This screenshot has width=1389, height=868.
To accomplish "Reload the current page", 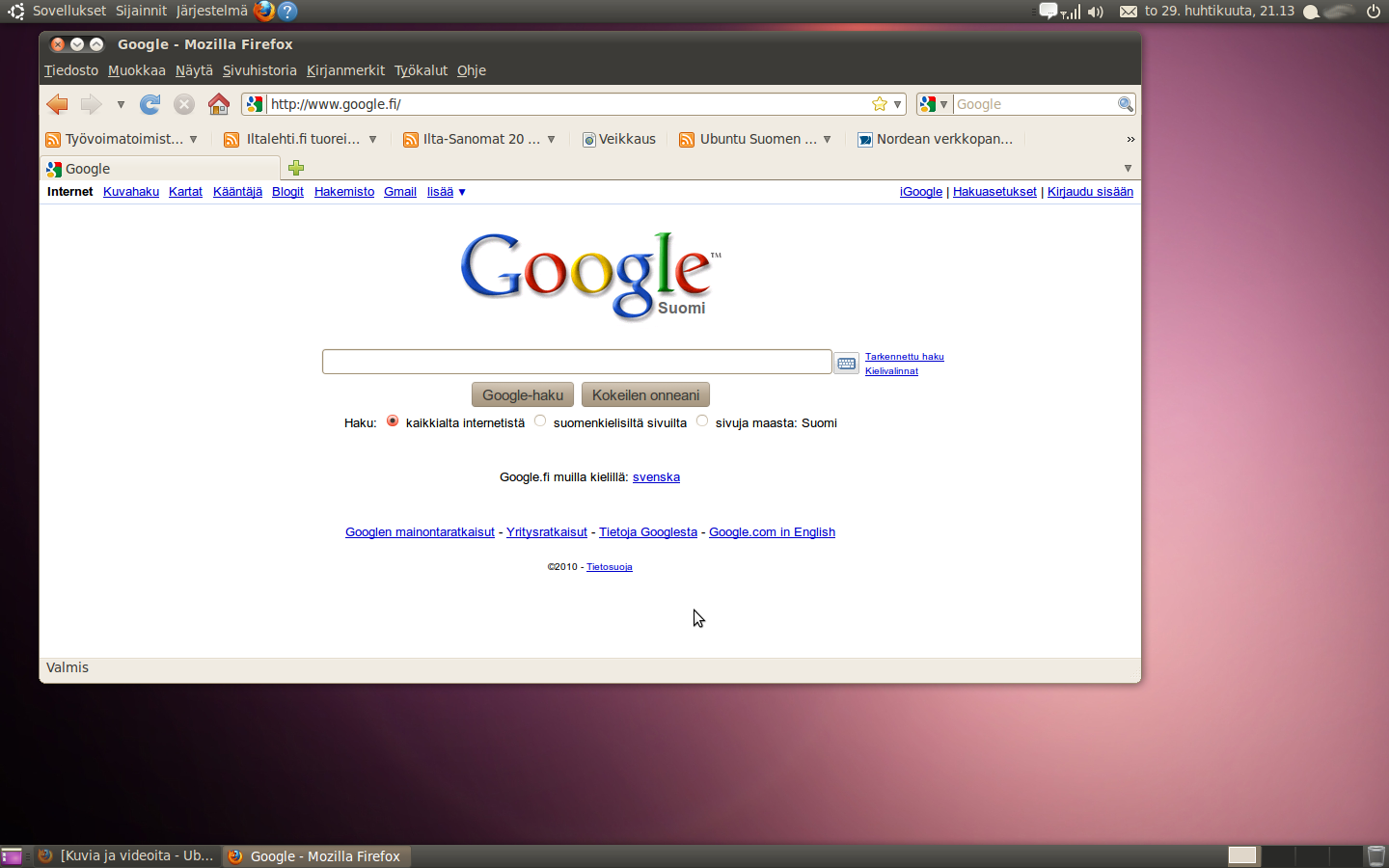I will point(150,104).
